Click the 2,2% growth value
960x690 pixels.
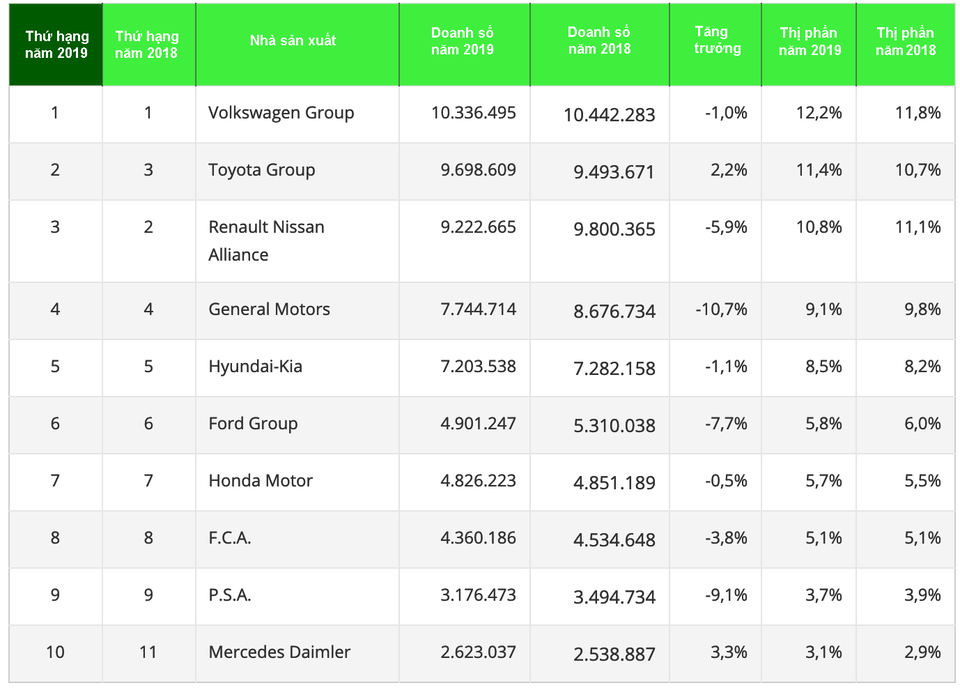click(729, 170)
